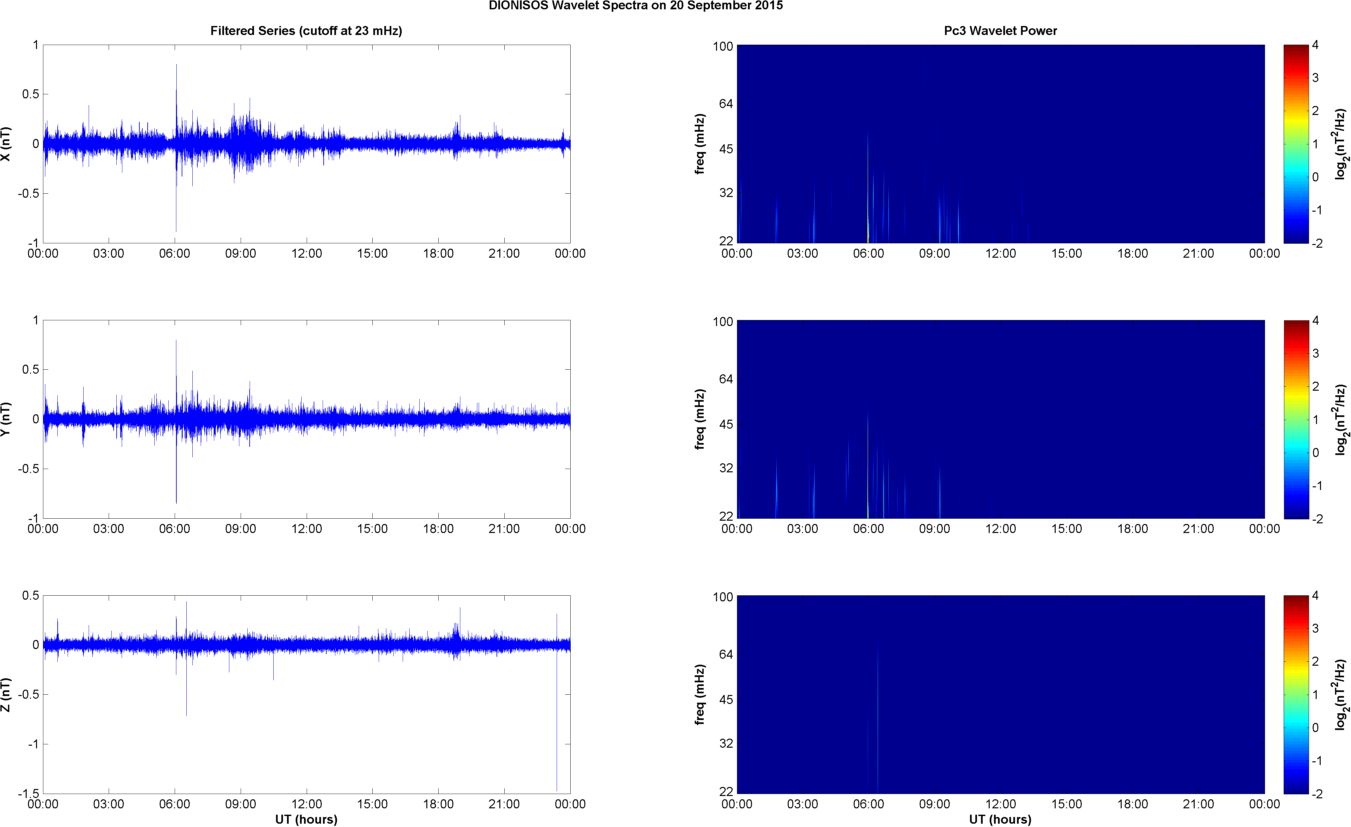
Task: Click the "15:00" tick under the bottom wavelet panel
Action: click(1067, 804)
